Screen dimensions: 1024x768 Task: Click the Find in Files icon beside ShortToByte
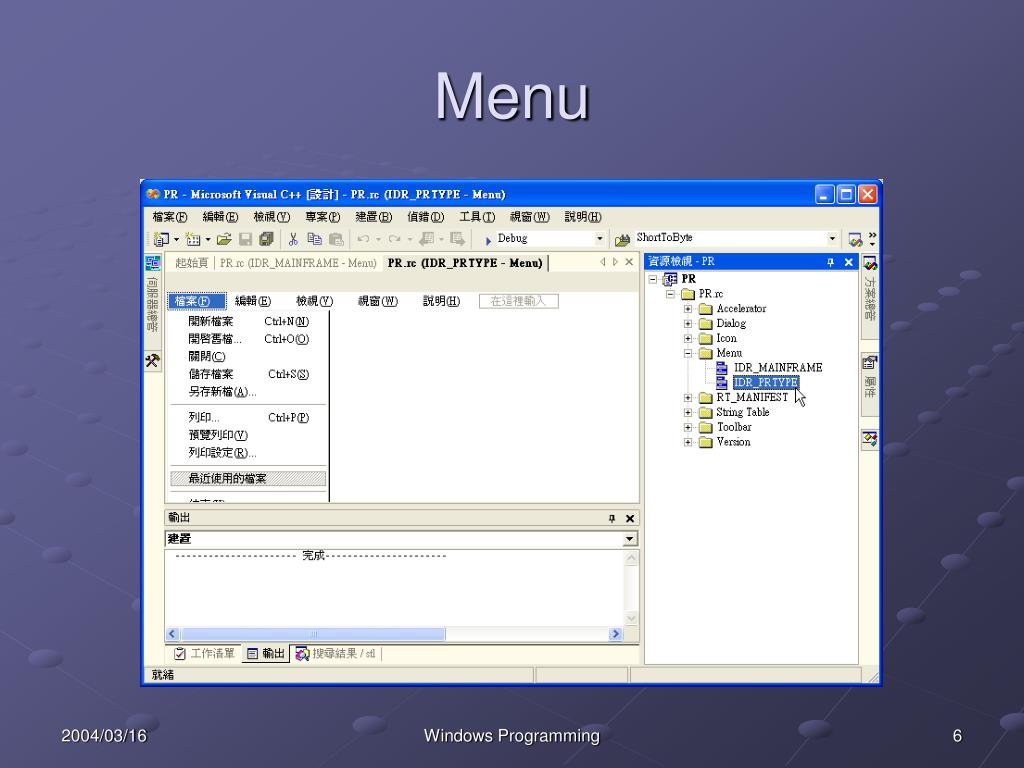coord(622,240)
